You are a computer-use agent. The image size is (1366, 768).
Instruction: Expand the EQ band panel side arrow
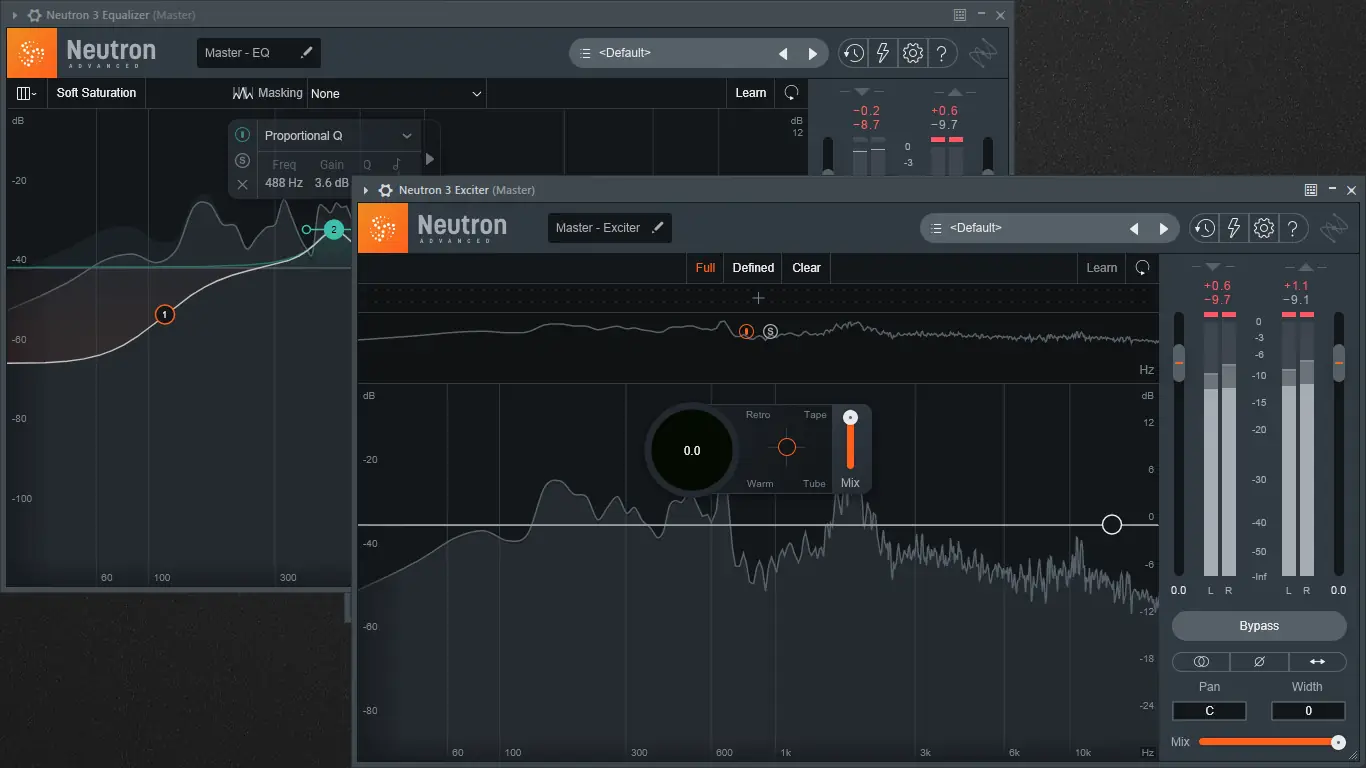430,159
